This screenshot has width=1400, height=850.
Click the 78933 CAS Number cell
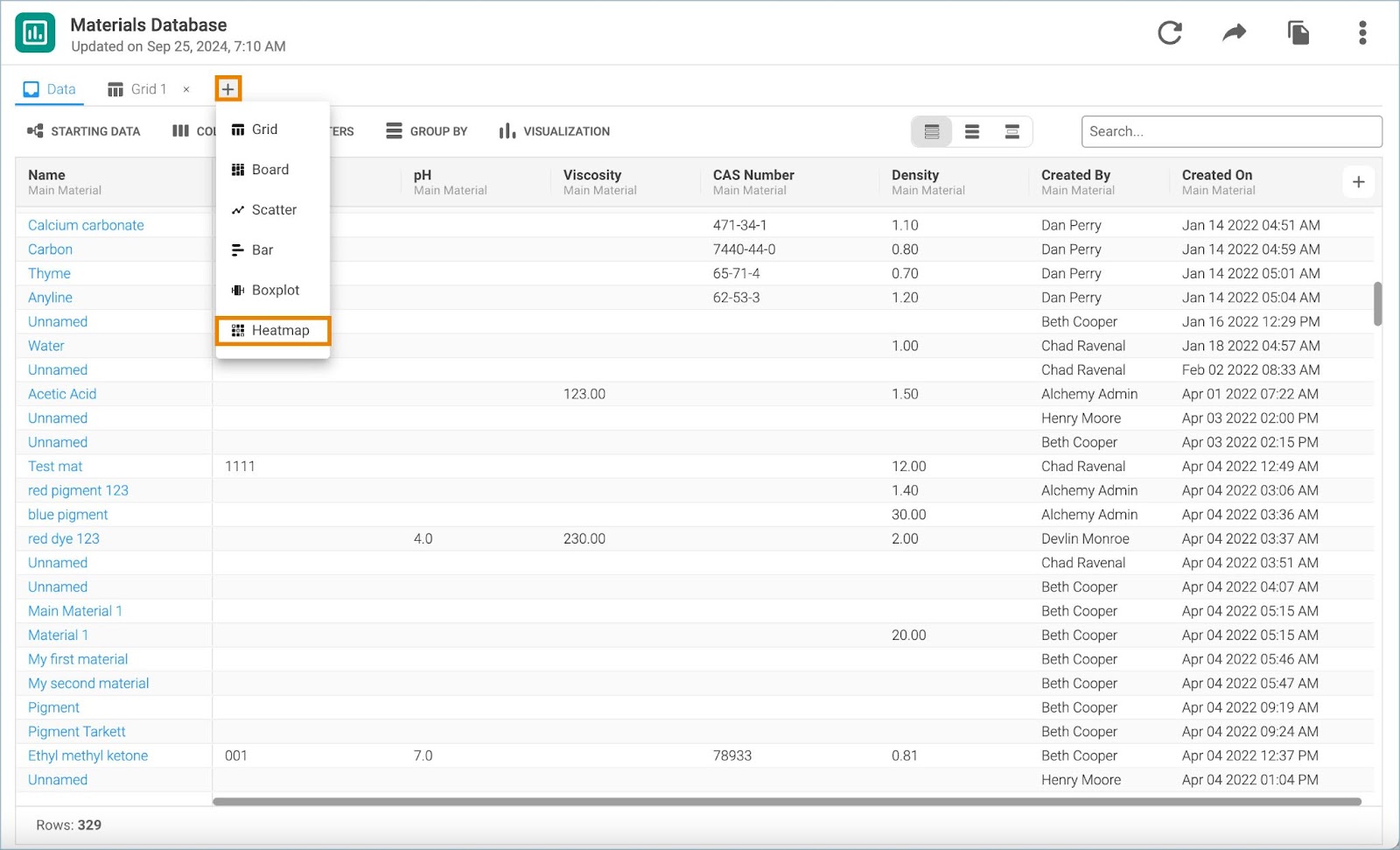(x=732, y=755)
